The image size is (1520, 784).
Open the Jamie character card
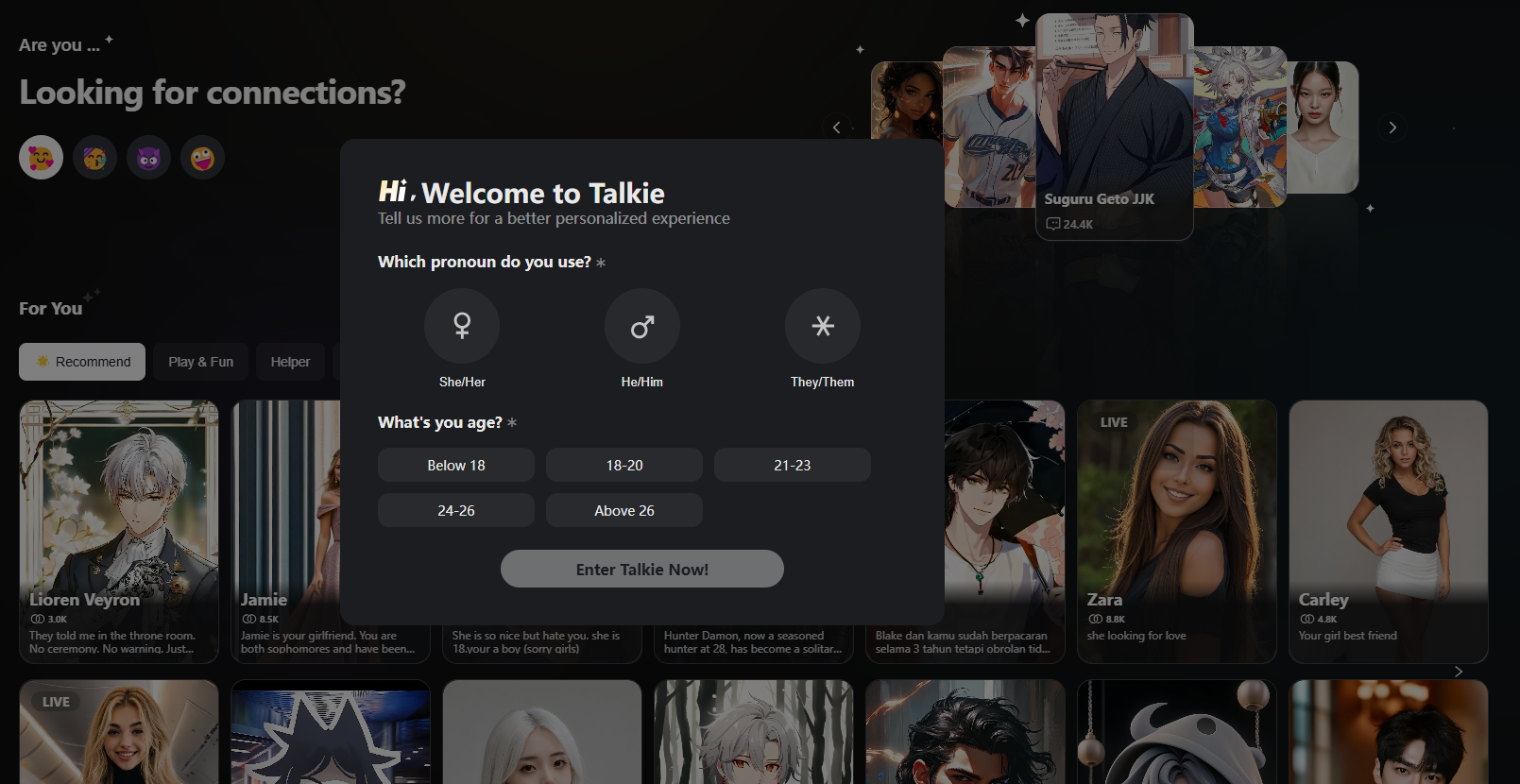286,531
